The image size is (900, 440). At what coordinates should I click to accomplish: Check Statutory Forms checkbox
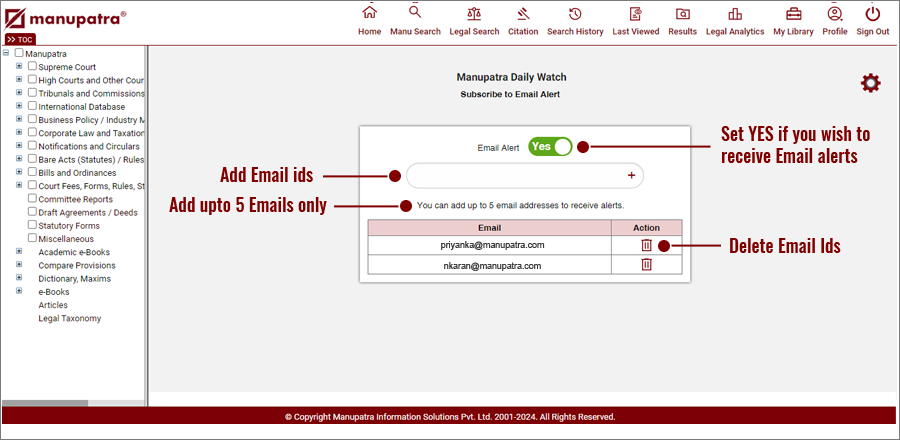(32, 224)
